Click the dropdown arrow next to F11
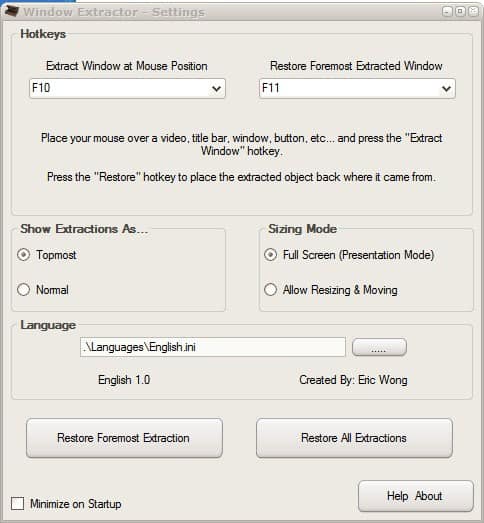Screen dimensions: 484x523 (446, 89)
